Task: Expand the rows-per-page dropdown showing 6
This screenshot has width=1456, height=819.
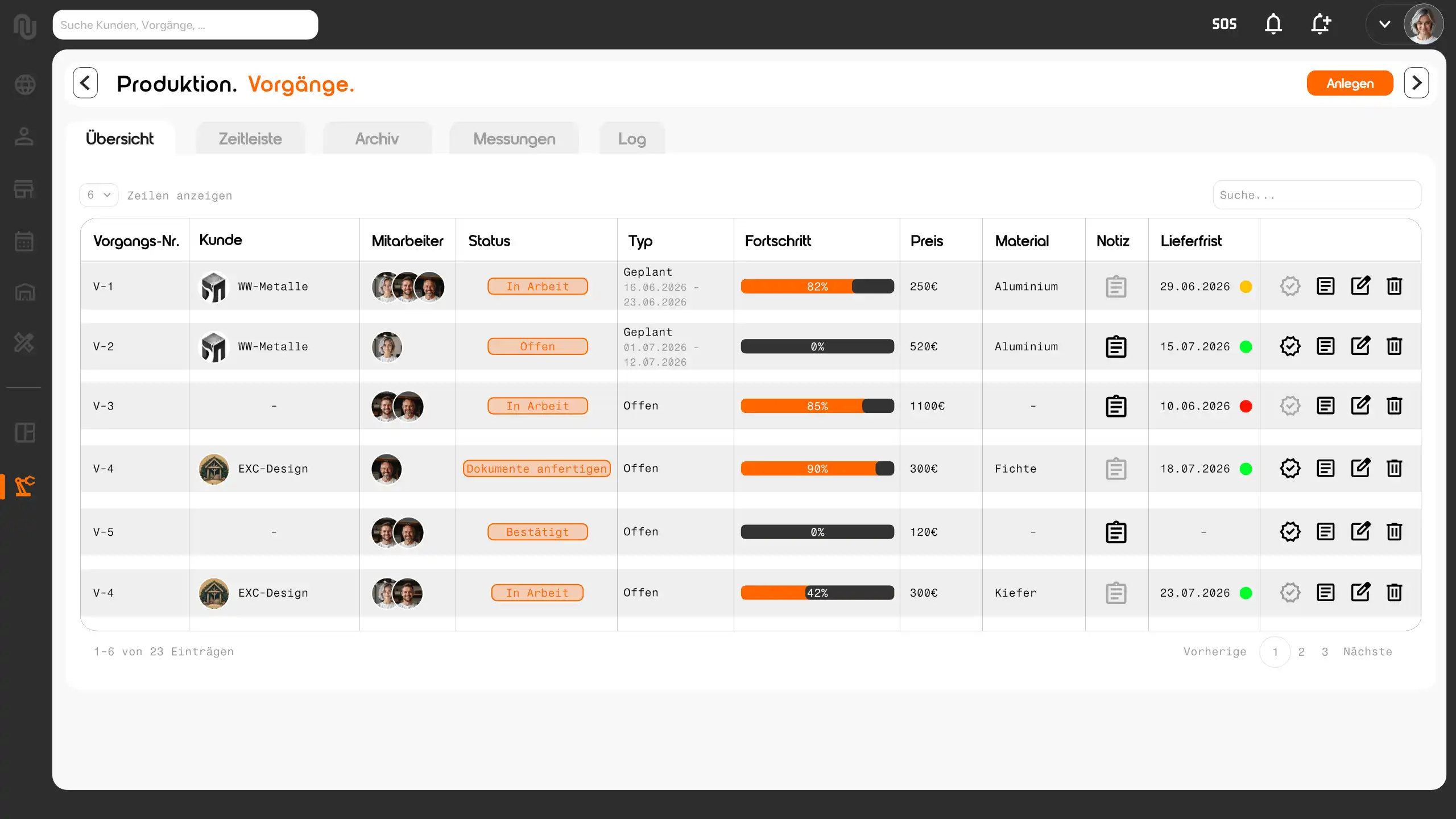Action: pos(99,195)
